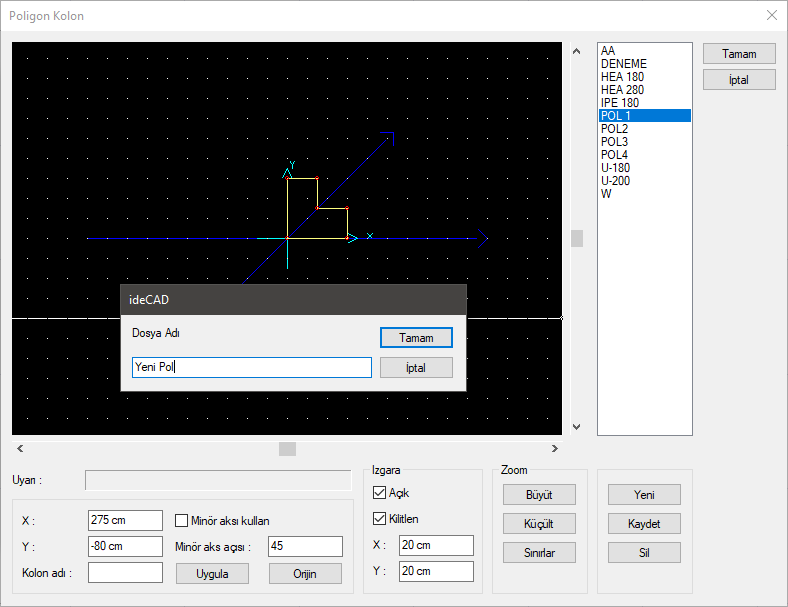Click İptal in the ideCAD dialog
The height and width of the screenshot is (607, 788).
416,368
